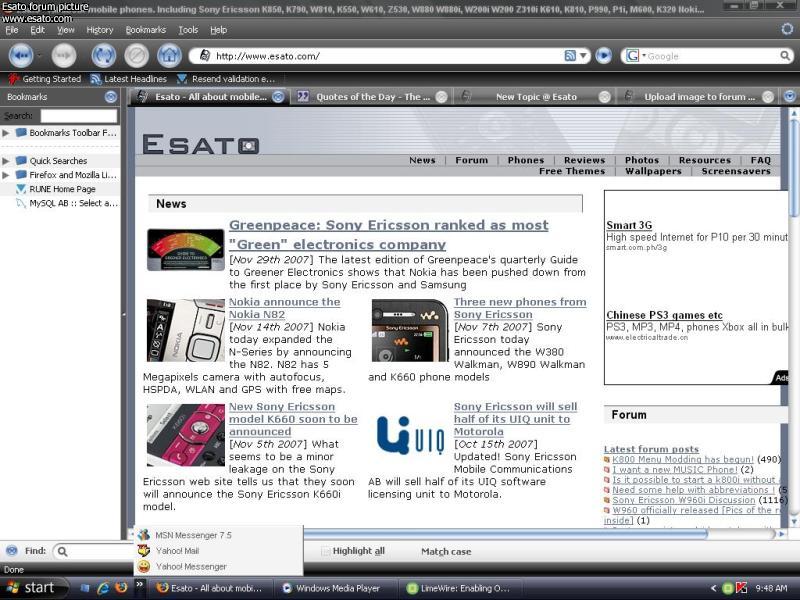Open the History menu
The width and height of the screenshot is (800, 600).
tap(99, 30)
